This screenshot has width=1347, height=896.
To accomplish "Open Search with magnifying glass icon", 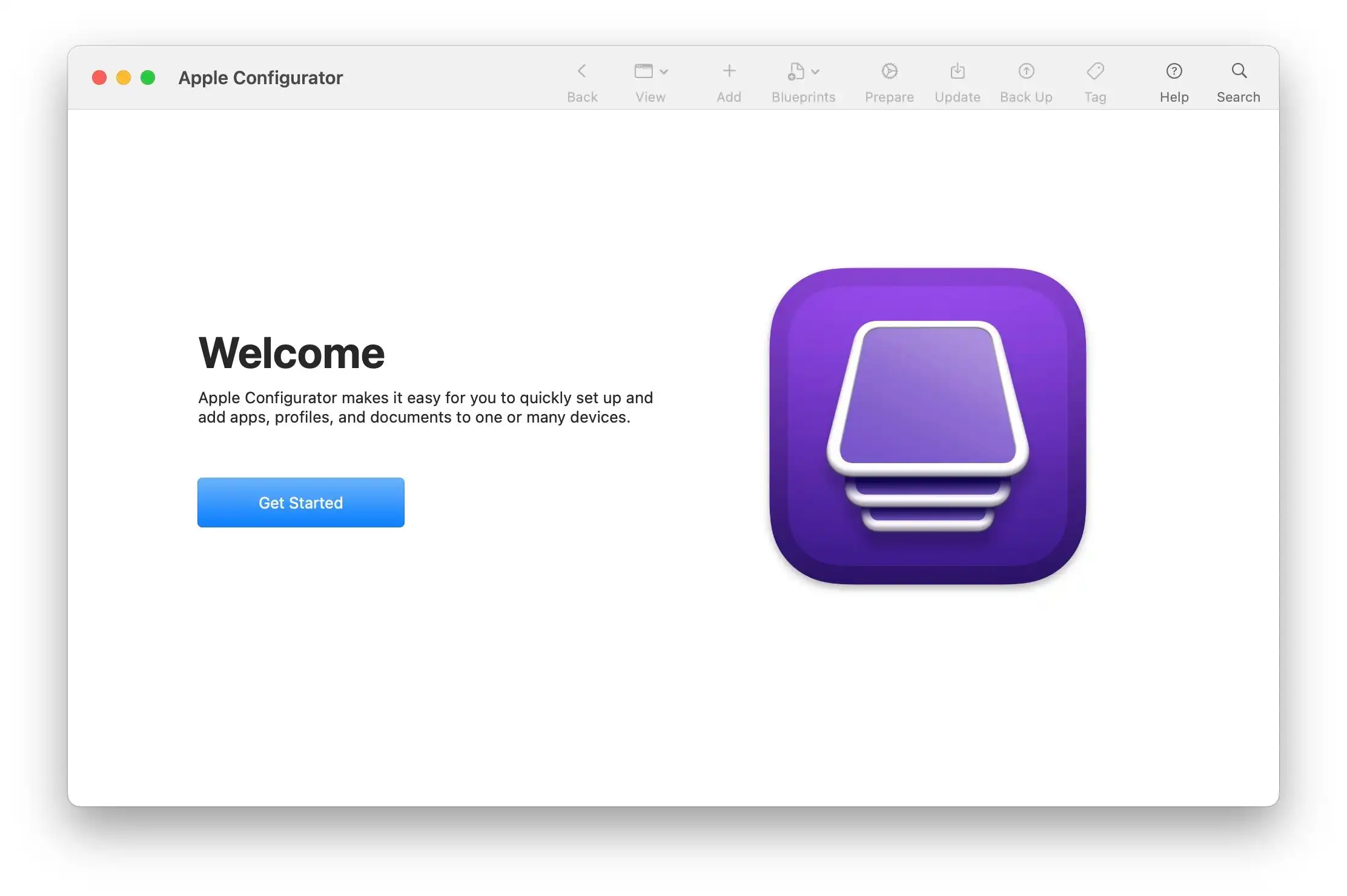I will pos(1239,71).
